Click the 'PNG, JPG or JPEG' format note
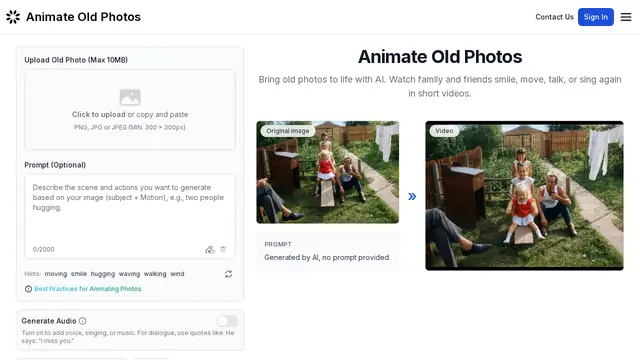This screenshot has height=360, width=640. click(130, 127)
